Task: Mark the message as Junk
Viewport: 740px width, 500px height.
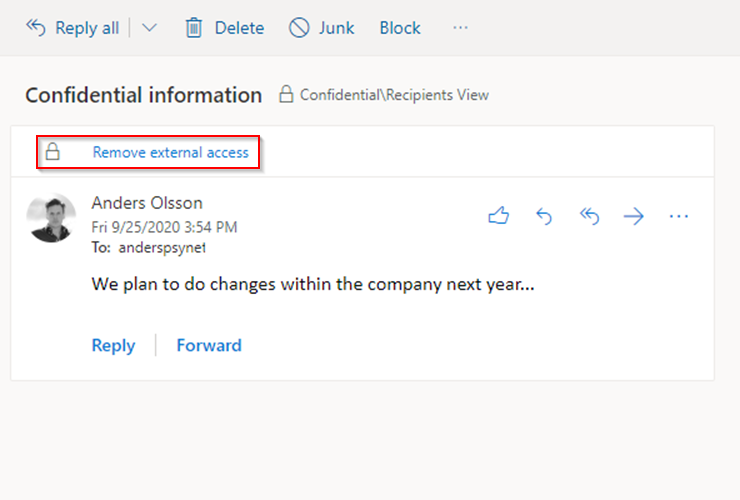Action: (321, 28)
